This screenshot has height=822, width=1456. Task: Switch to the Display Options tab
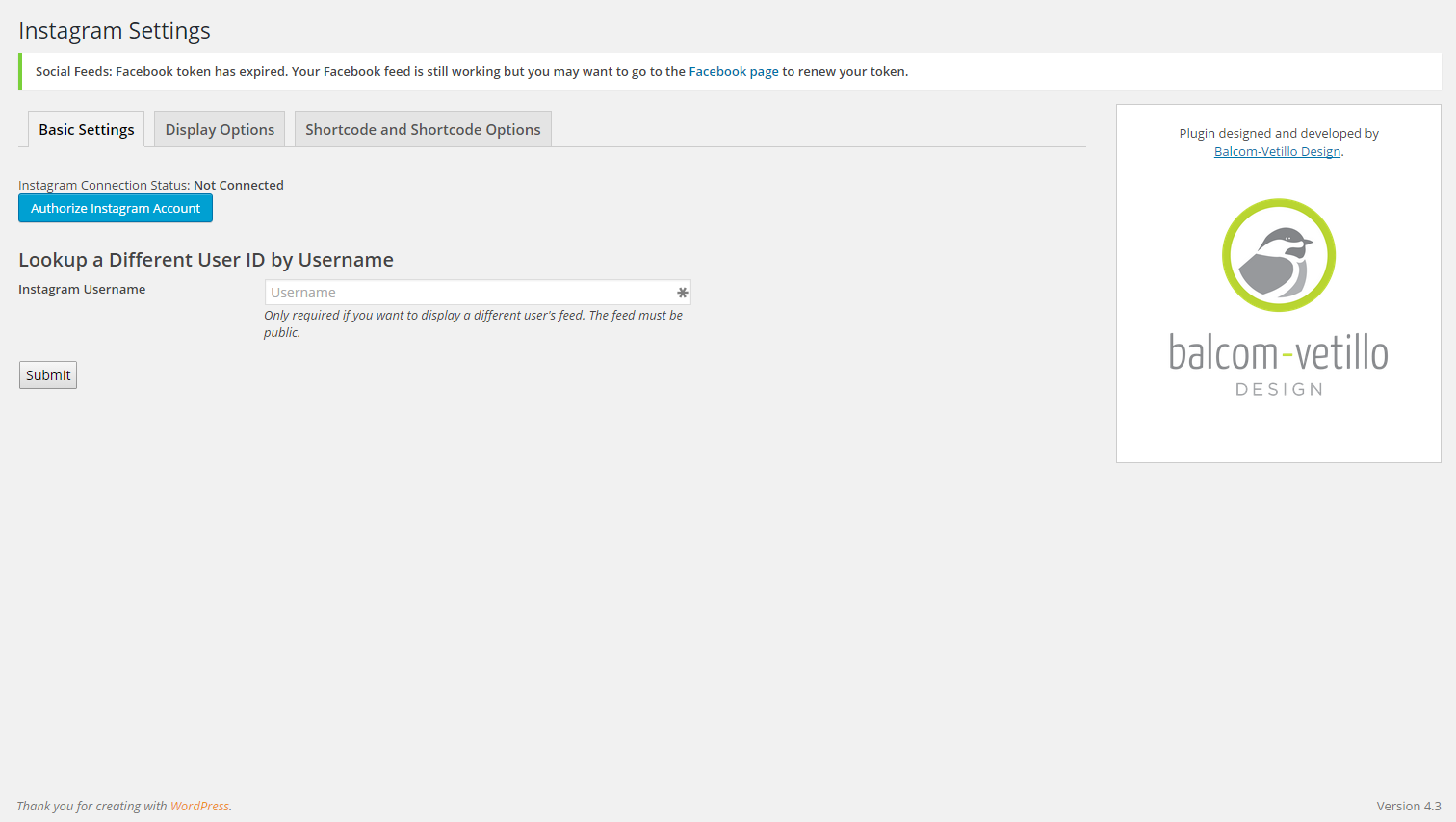220,130
